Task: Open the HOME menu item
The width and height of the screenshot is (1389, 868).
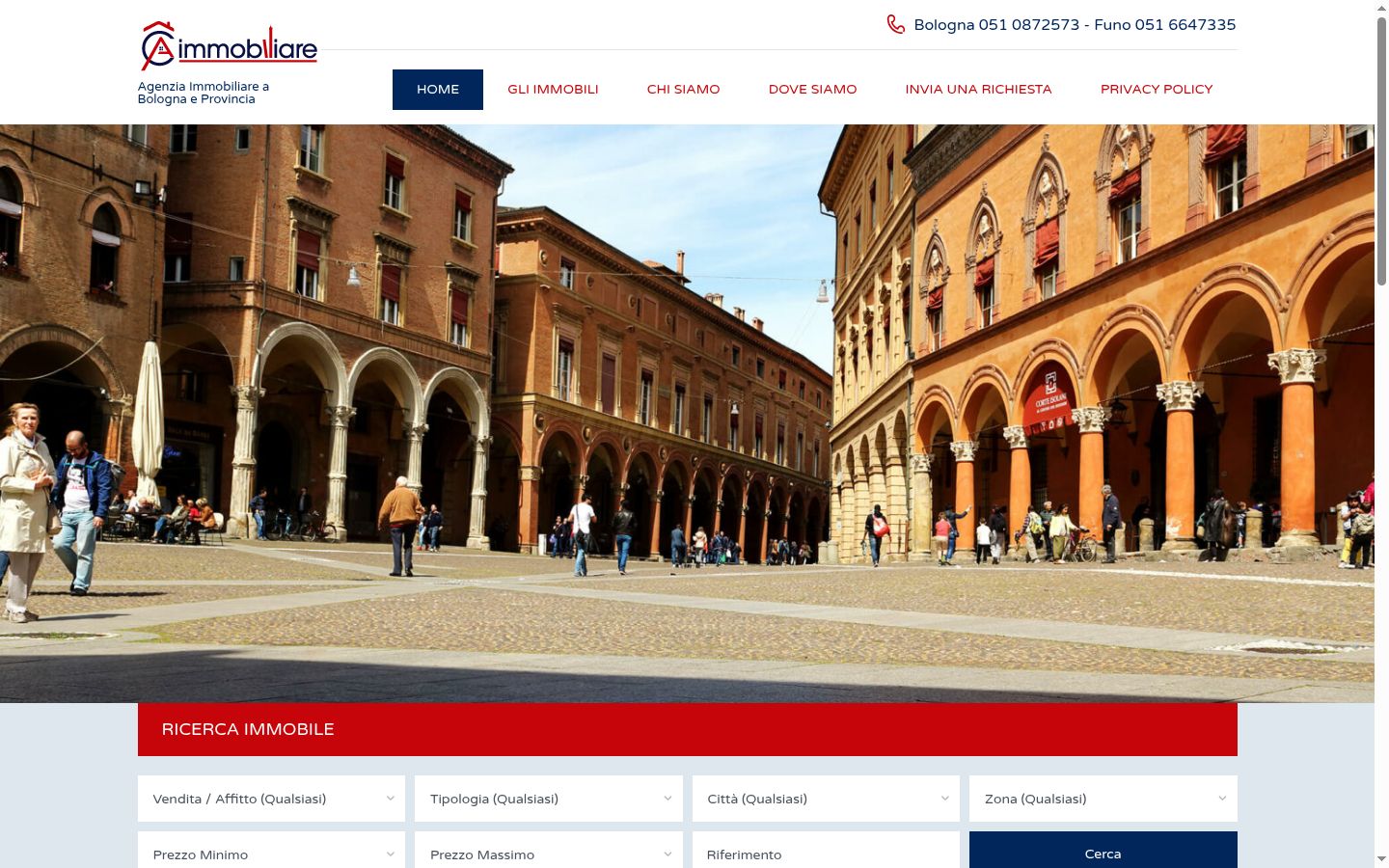Action: click(438, 90)
